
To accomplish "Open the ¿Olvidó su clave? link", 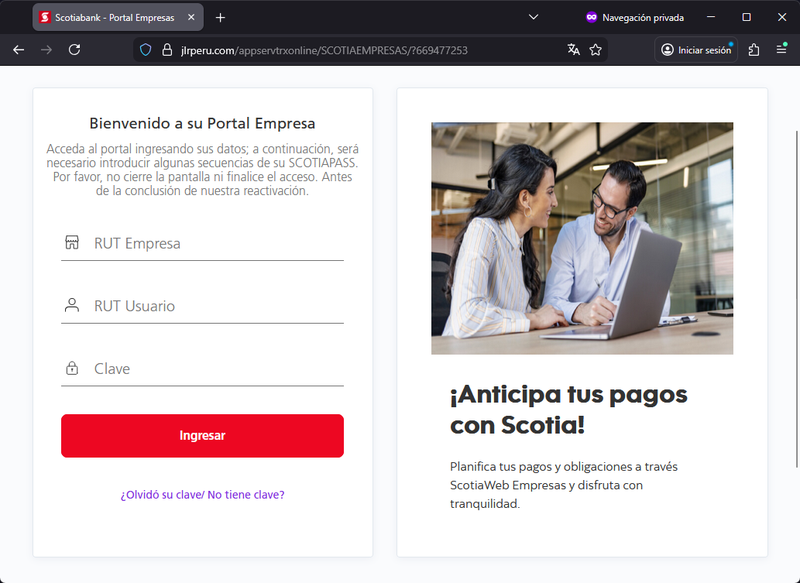I will point(202,494).
